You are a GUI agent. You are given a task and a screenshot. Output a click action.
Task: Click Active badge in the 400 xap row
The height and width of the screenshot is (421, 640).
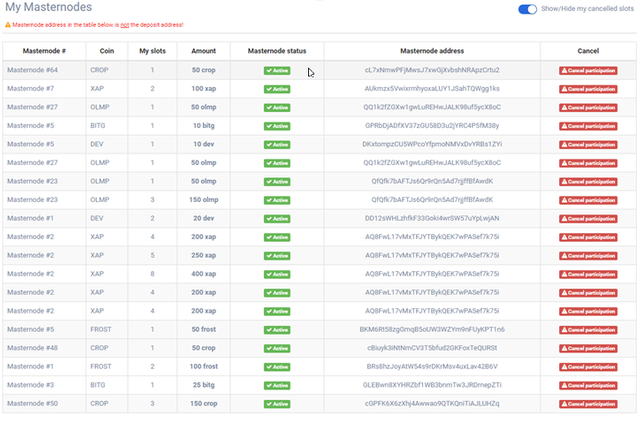277,274
